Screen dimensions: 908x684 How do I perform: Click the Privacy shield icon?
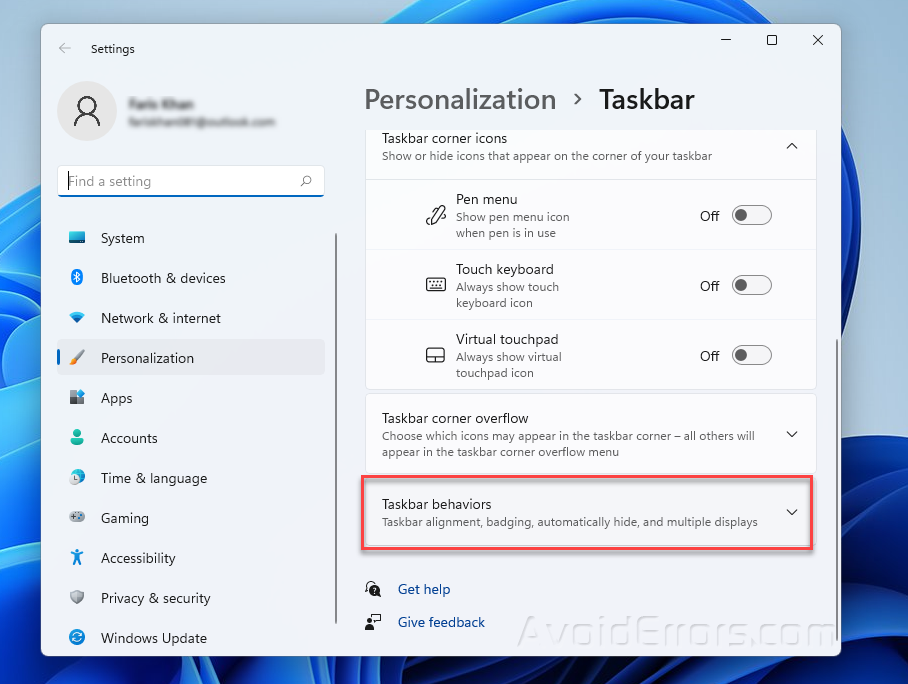(x=77, y=597)
